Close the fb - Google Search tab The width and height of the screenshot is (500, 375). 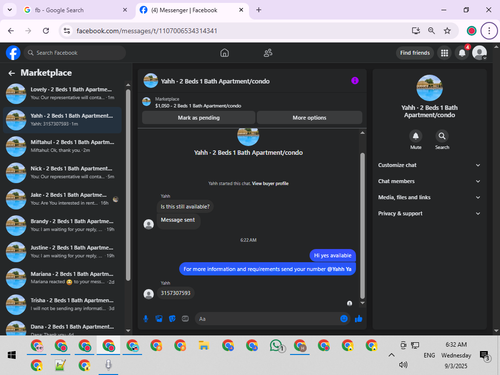click(125, 10)
